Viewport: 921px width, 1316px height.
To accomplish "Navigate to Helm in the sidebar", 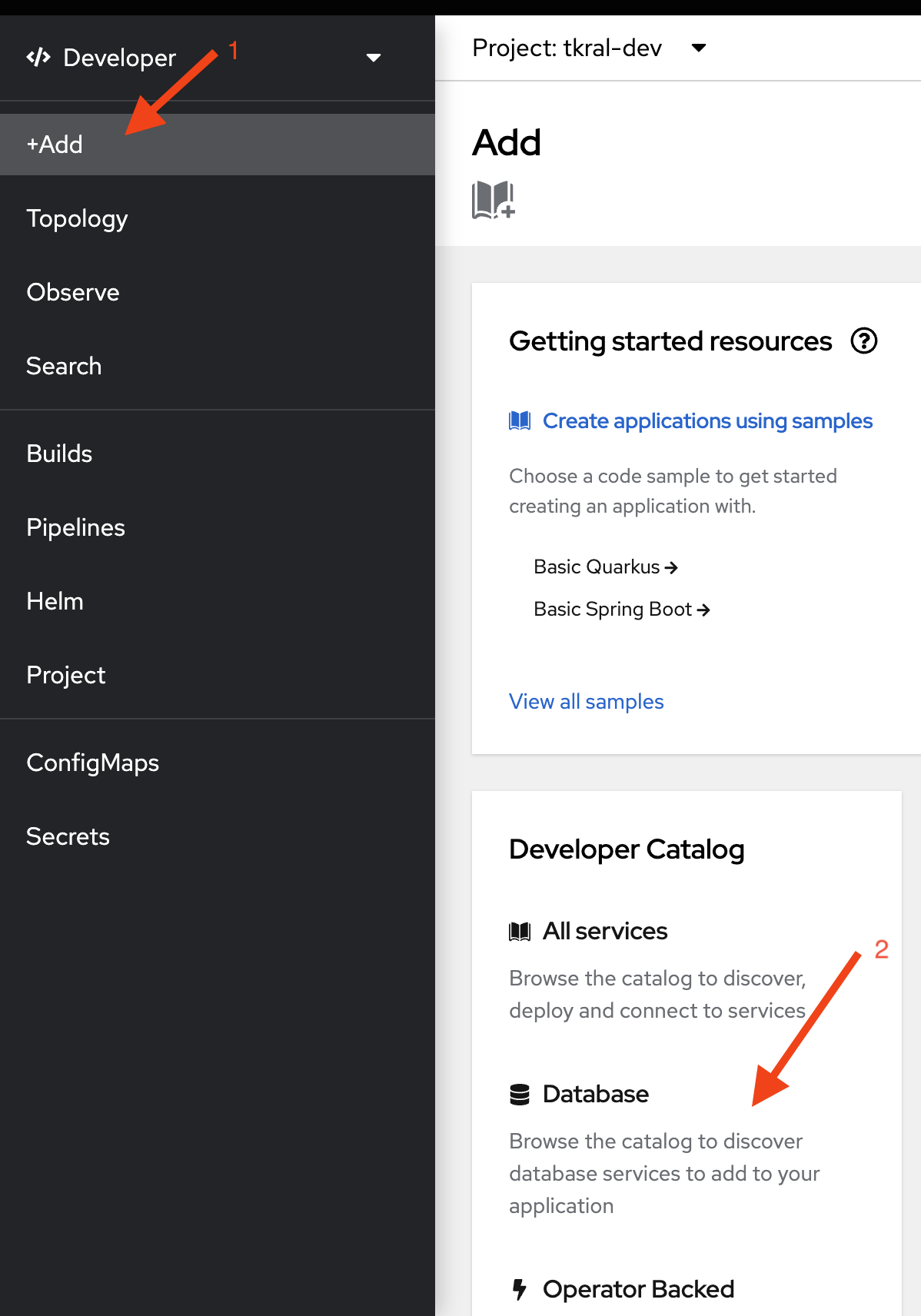I will 55,602.
